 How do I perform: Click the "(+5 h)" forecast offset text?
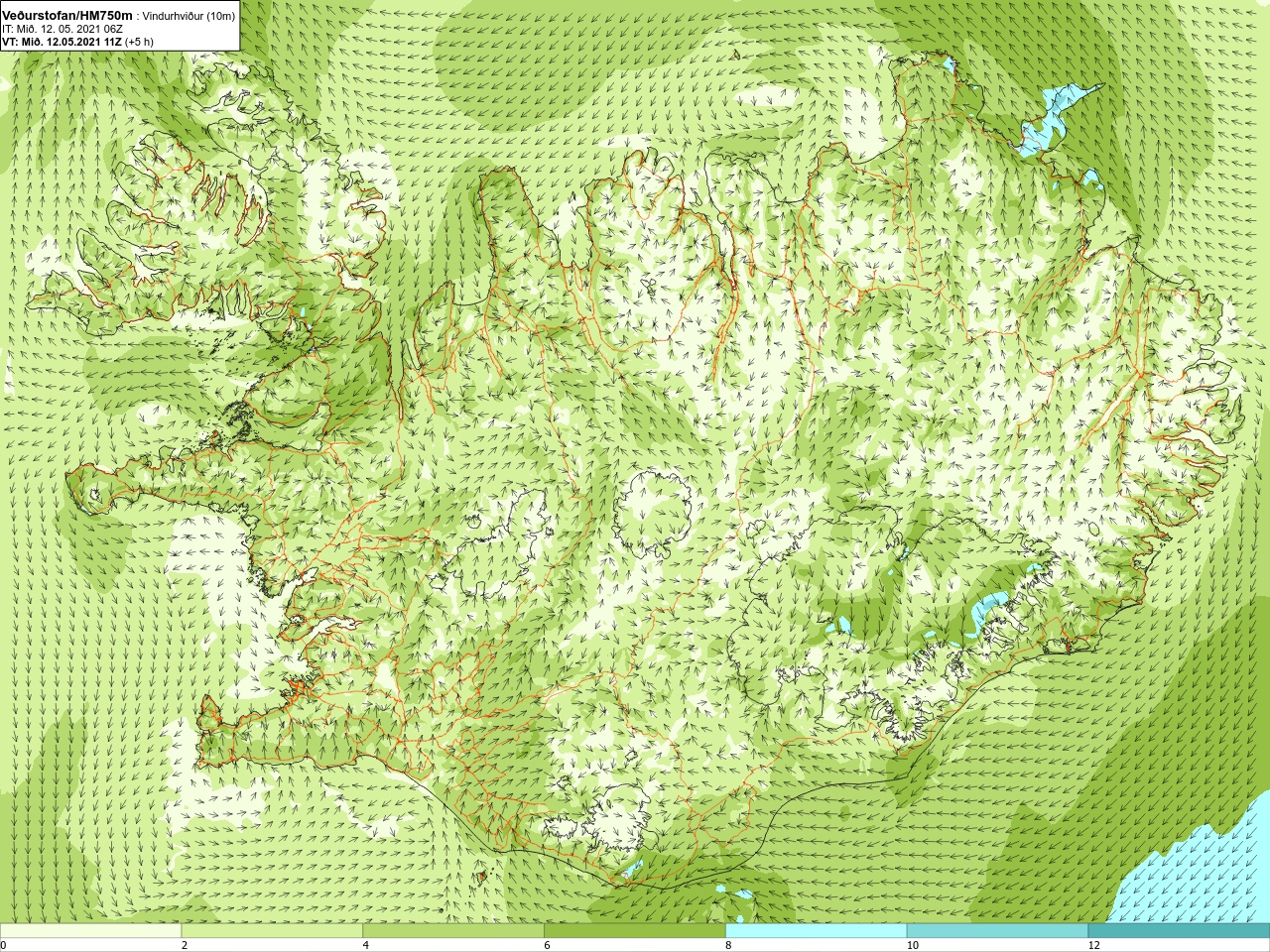(x=139, y=42)
